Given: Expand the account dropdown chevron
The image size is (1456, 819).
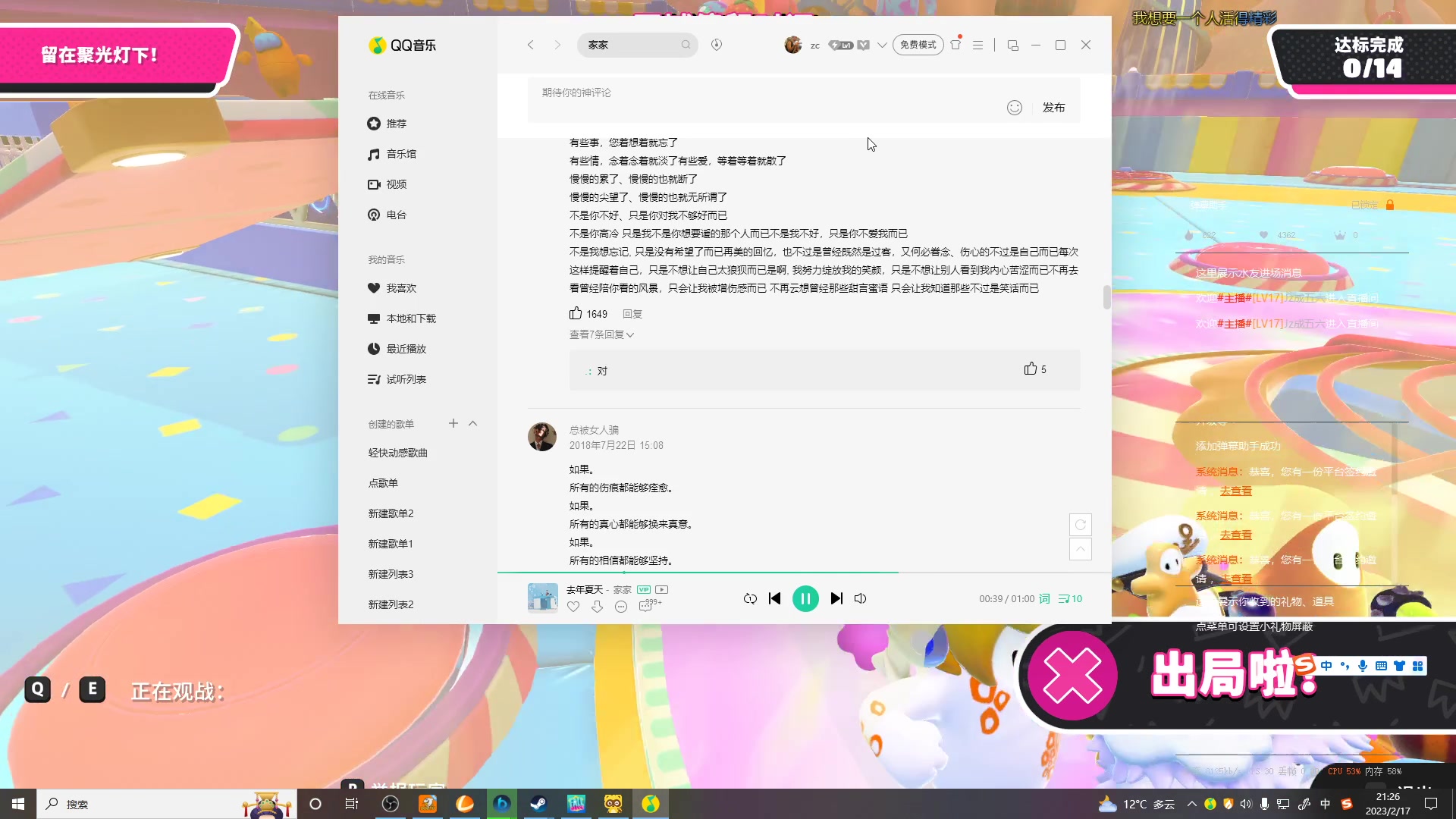Looking at the screenshot, I should 882,45.
